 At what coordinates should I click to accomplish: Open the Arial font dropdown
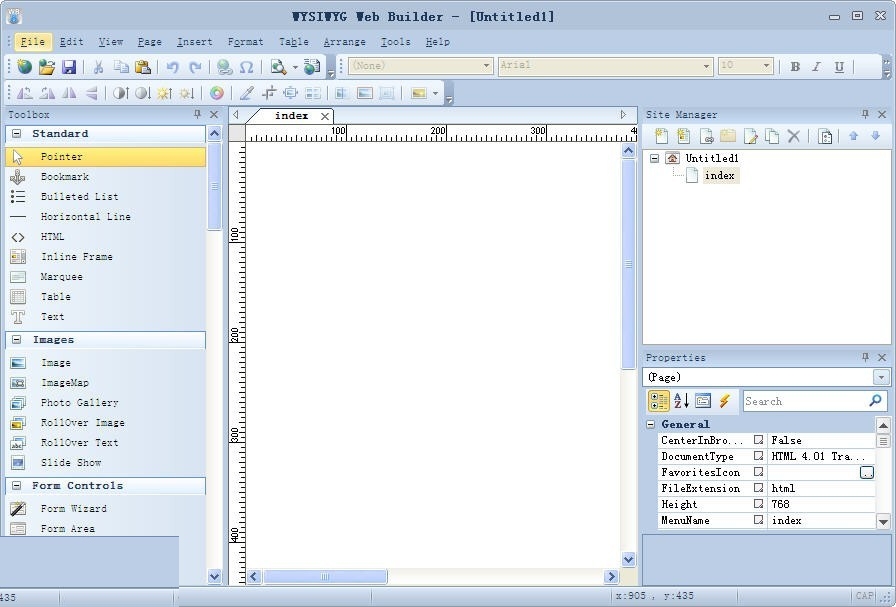click(x=706, y=66)
